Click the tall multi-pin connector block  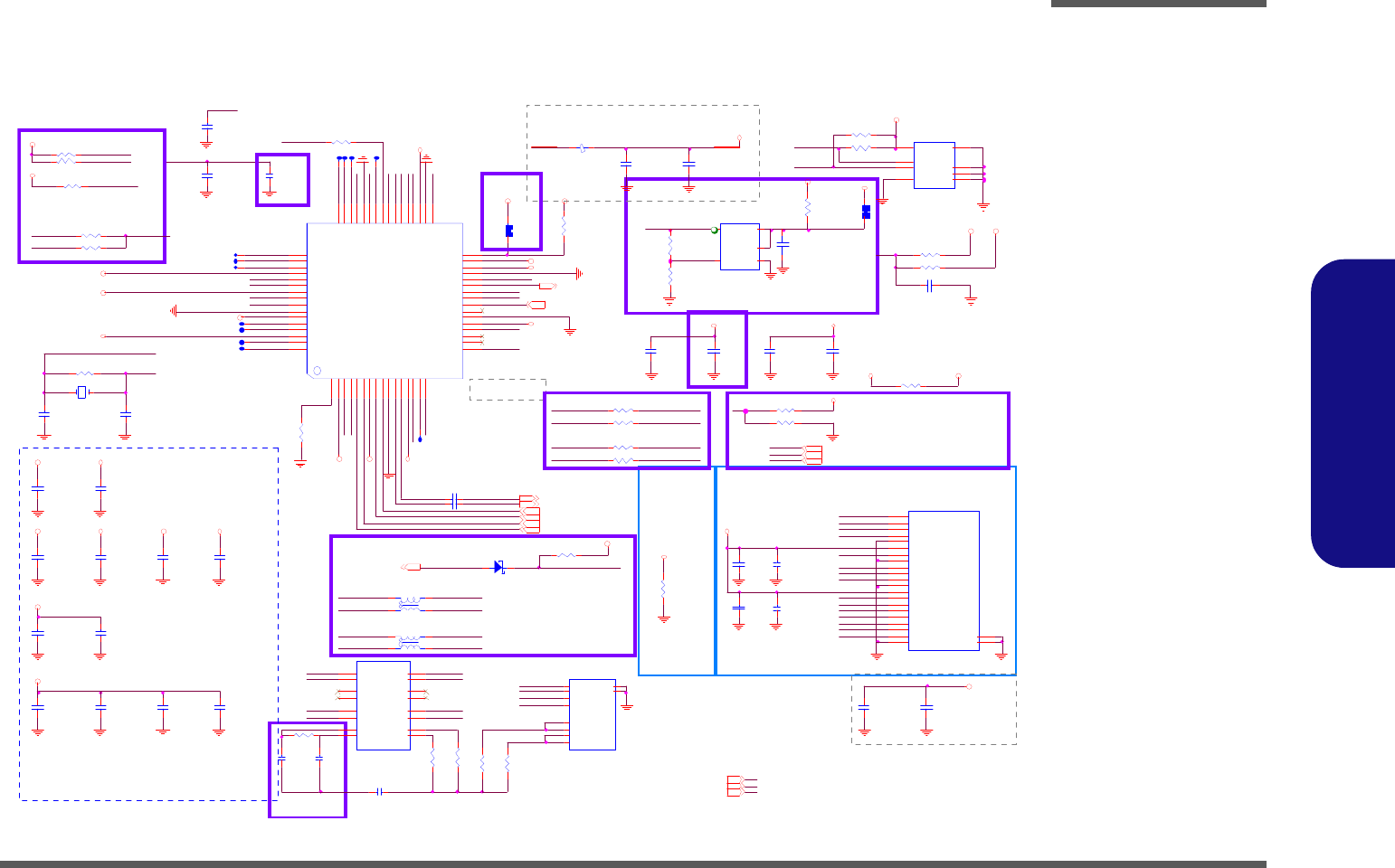944,580
